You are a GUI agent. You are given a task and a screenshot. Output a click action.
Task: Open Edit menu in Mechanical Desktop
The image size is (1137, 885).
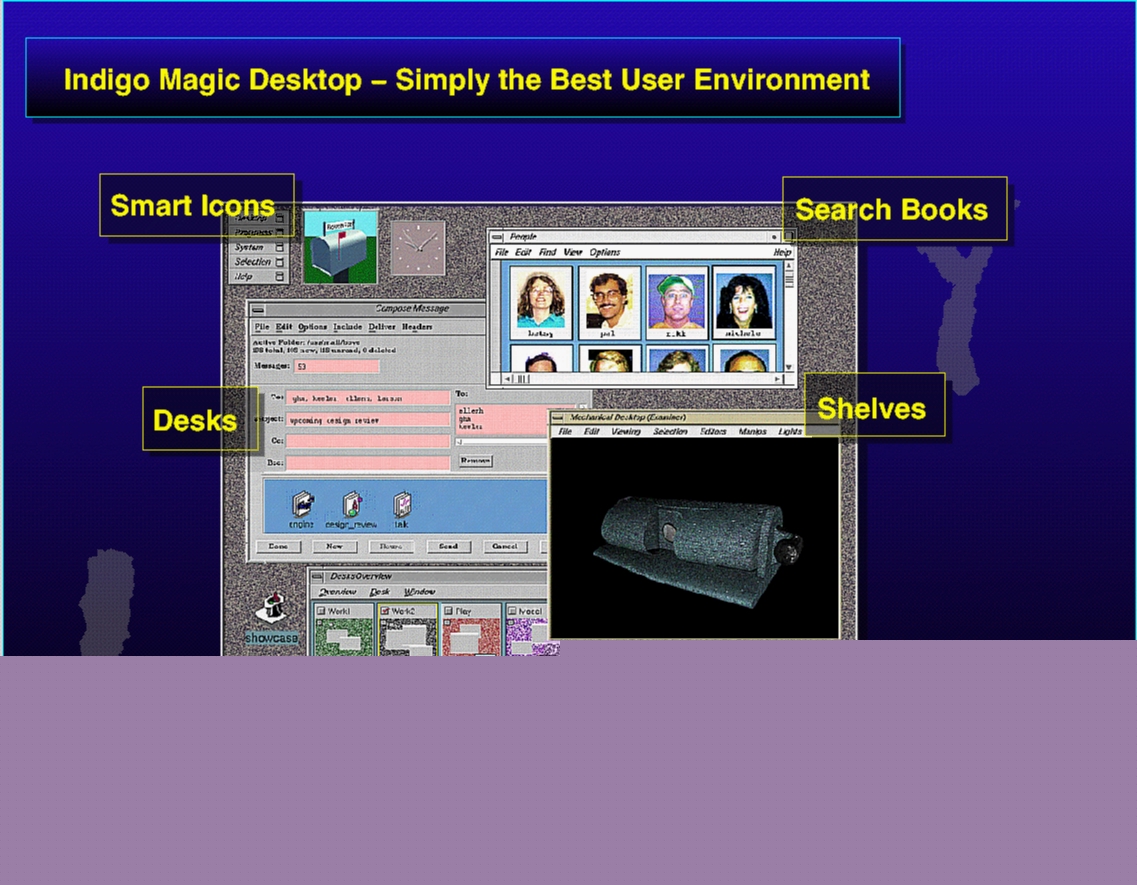coord(591,432)
